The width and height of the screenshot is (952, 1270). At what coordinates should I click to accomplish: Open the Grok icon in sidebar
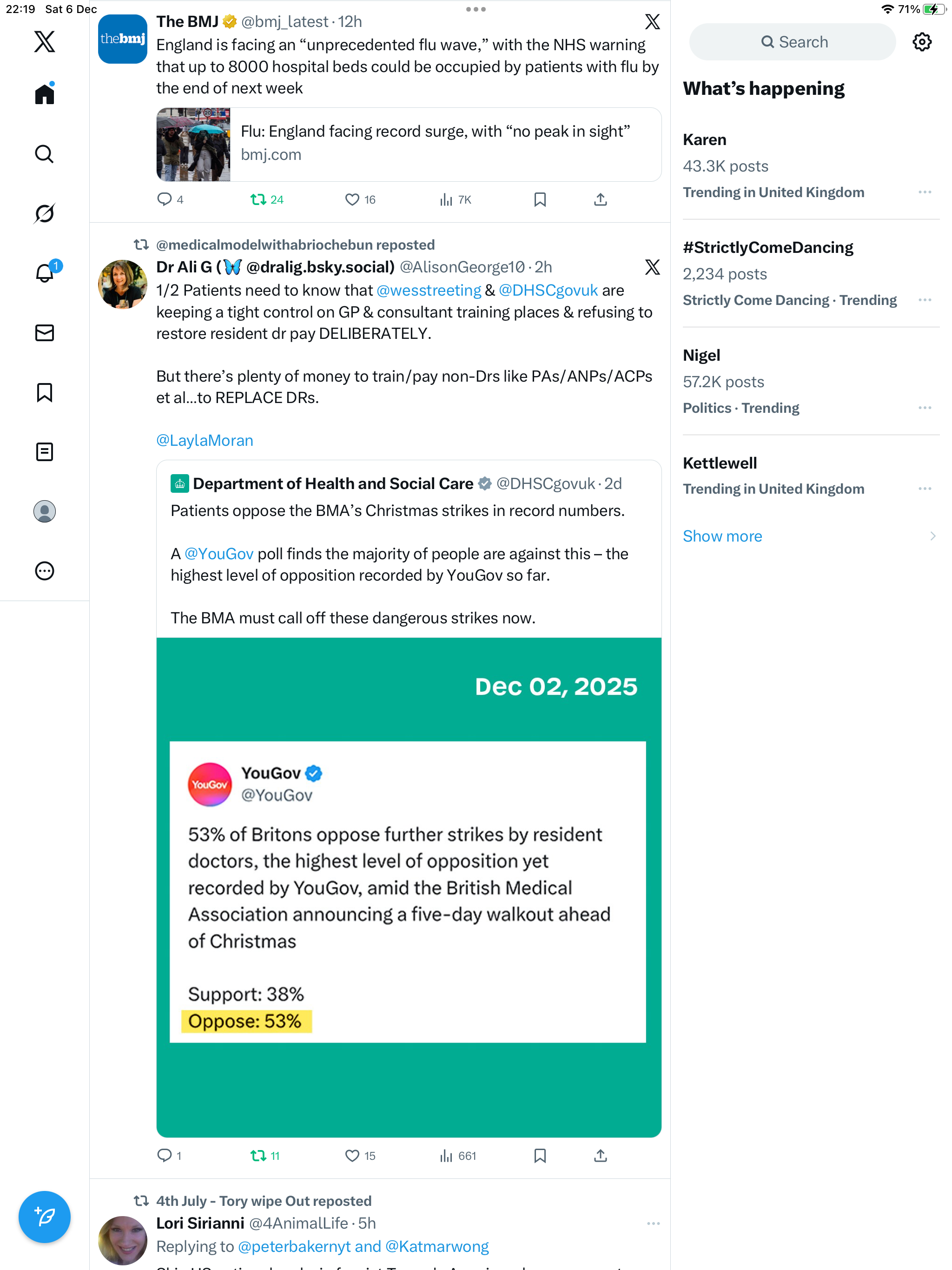point(44,213)
